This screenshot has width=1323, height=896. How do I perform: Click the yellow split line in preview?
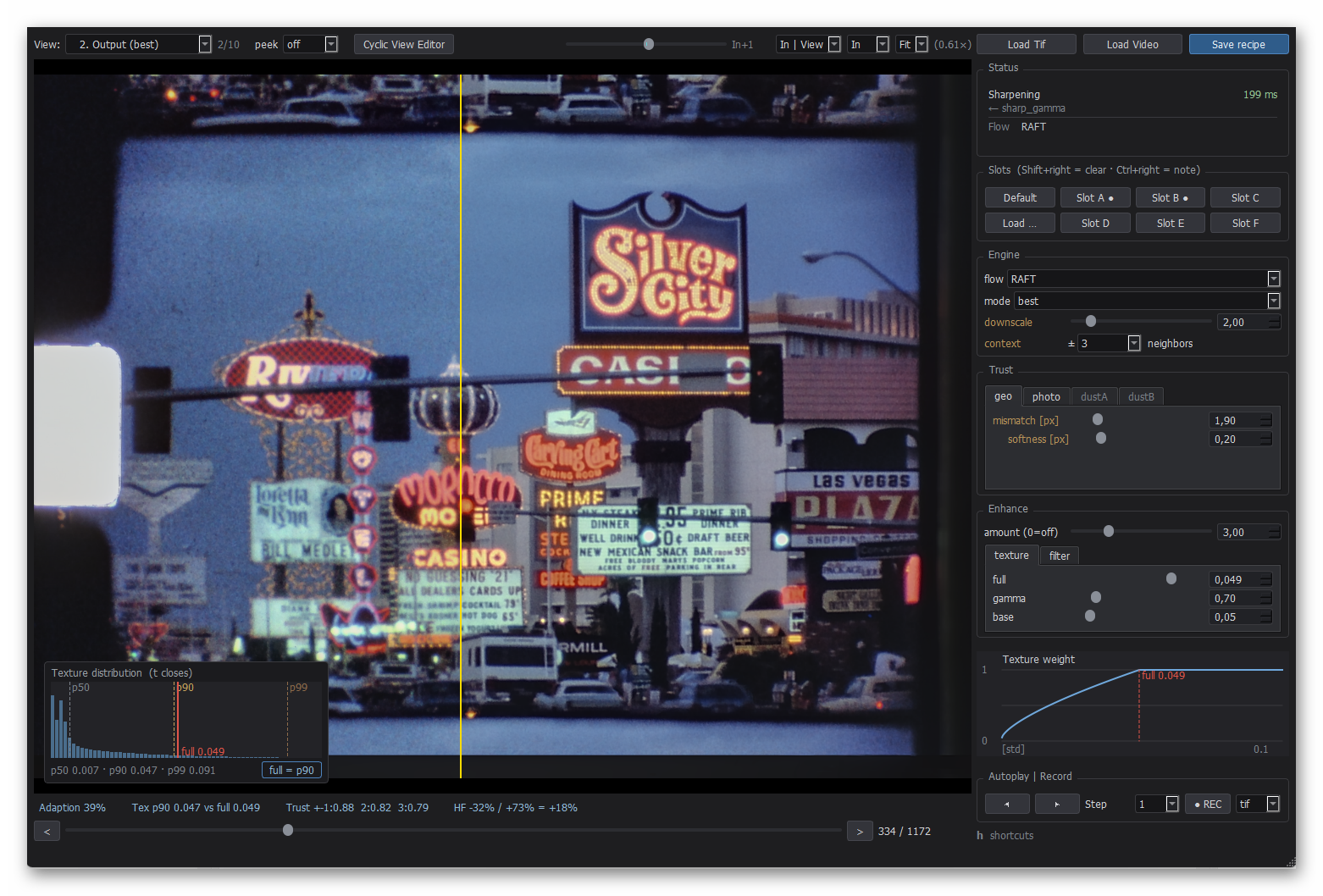point(461,426)
